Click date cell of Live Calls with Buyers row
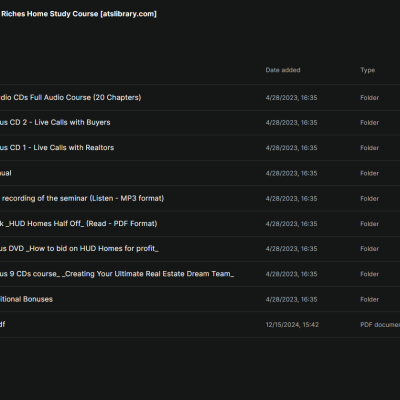The height and width of the screenshot is (400, 400). [x=291, y=123]
